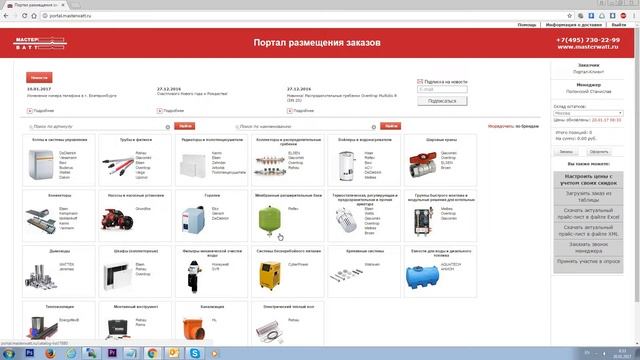Focus the newsletter E-mail input field
This screenshot has height=360, width=640.
442,89
